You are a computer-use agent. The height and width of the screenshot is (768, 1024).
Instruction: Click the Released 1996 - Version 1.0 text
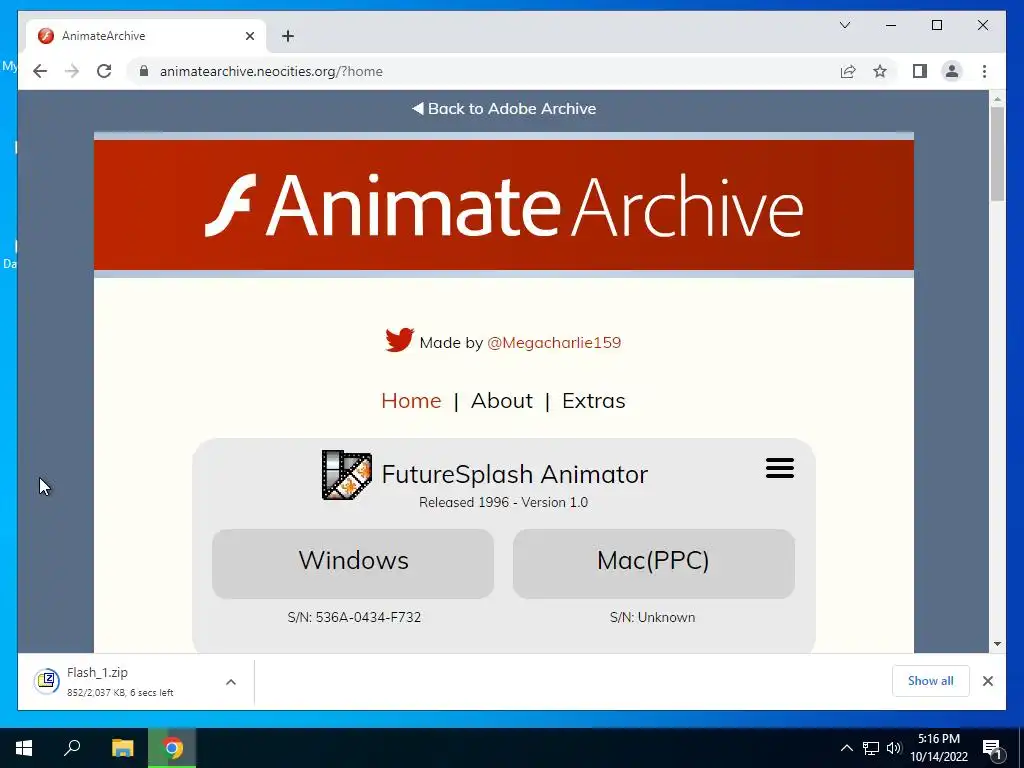coord(504,502)
